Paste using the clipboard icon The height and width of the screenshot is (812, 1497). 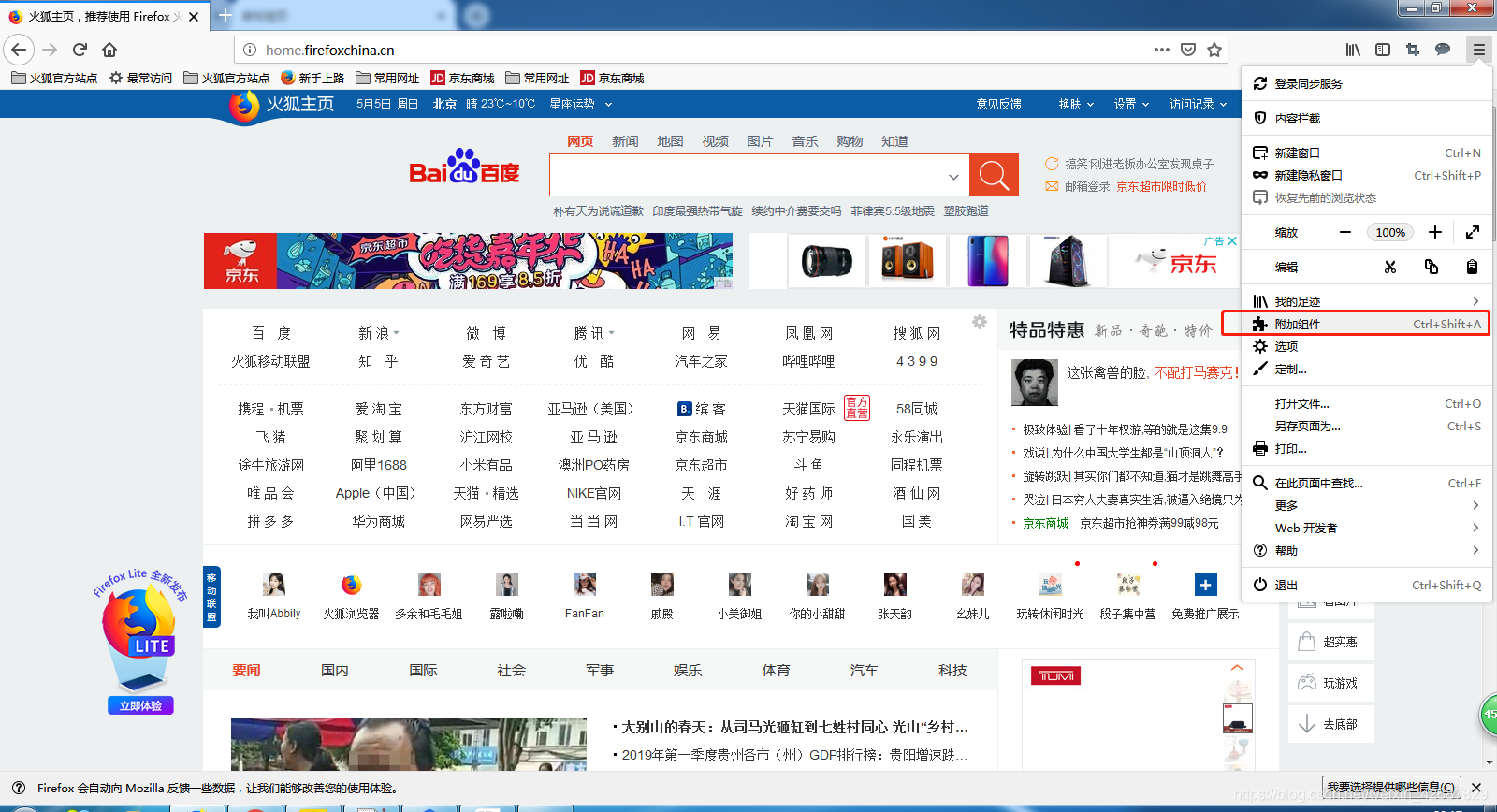(x=1472, y=267)
